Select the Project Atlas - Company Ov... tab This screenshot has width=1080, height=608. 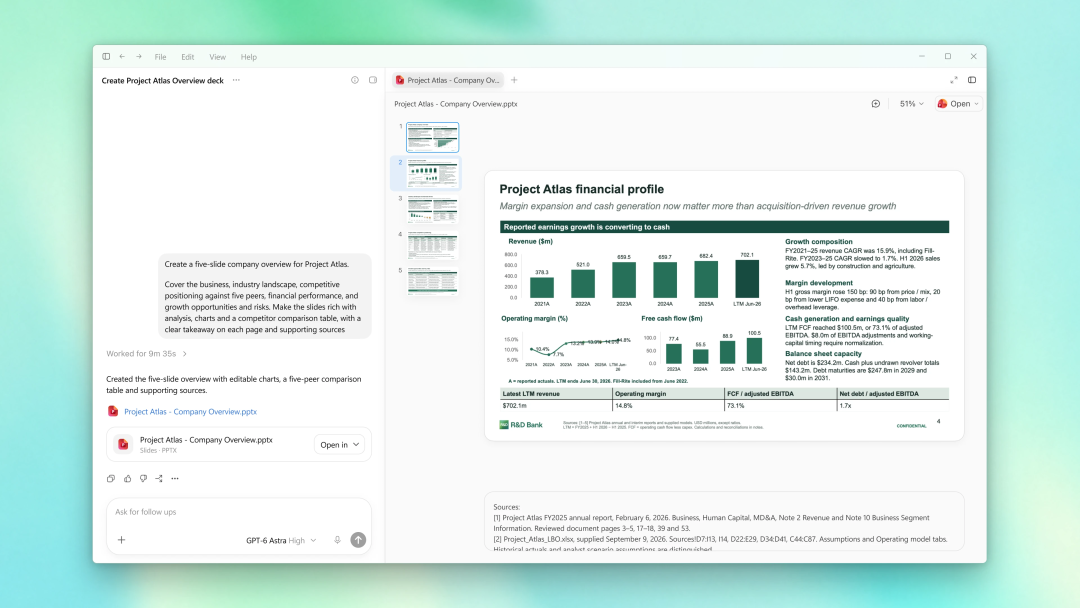[448, 80]
